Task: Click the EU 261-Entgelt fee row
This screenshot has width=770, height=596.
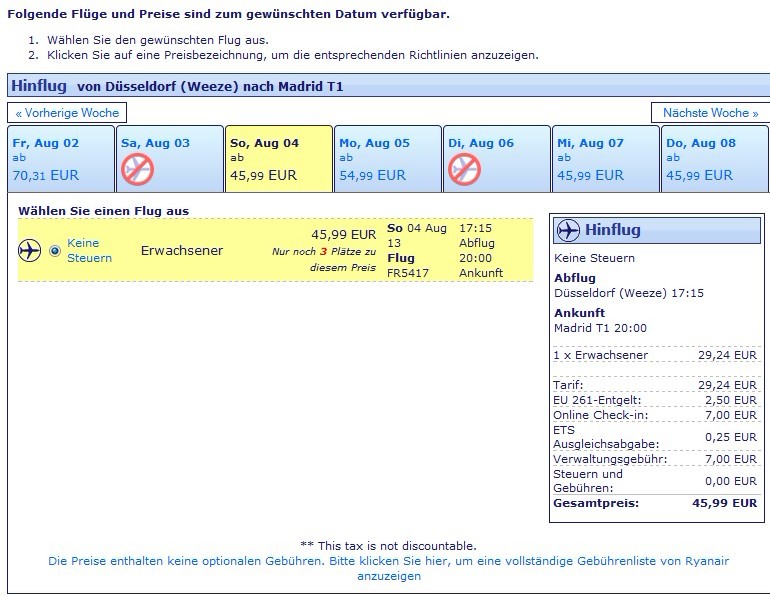Action: (x=655, y=400)
